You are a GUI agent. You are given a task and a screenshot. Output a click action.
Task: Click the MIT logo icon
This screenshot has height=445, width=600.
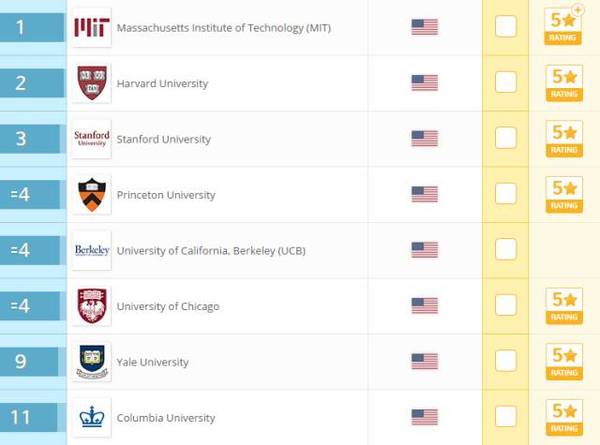92,27
